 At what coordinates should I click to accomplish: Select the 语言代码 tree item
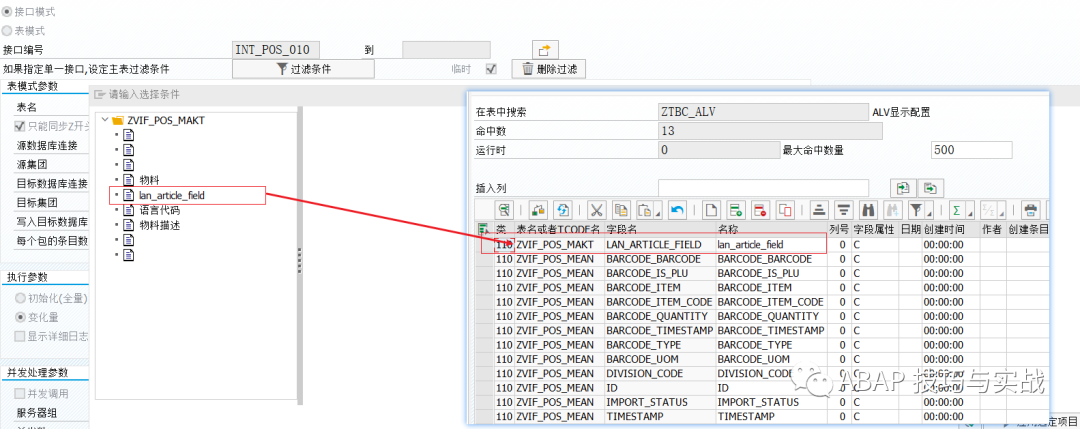pos(160,210)
